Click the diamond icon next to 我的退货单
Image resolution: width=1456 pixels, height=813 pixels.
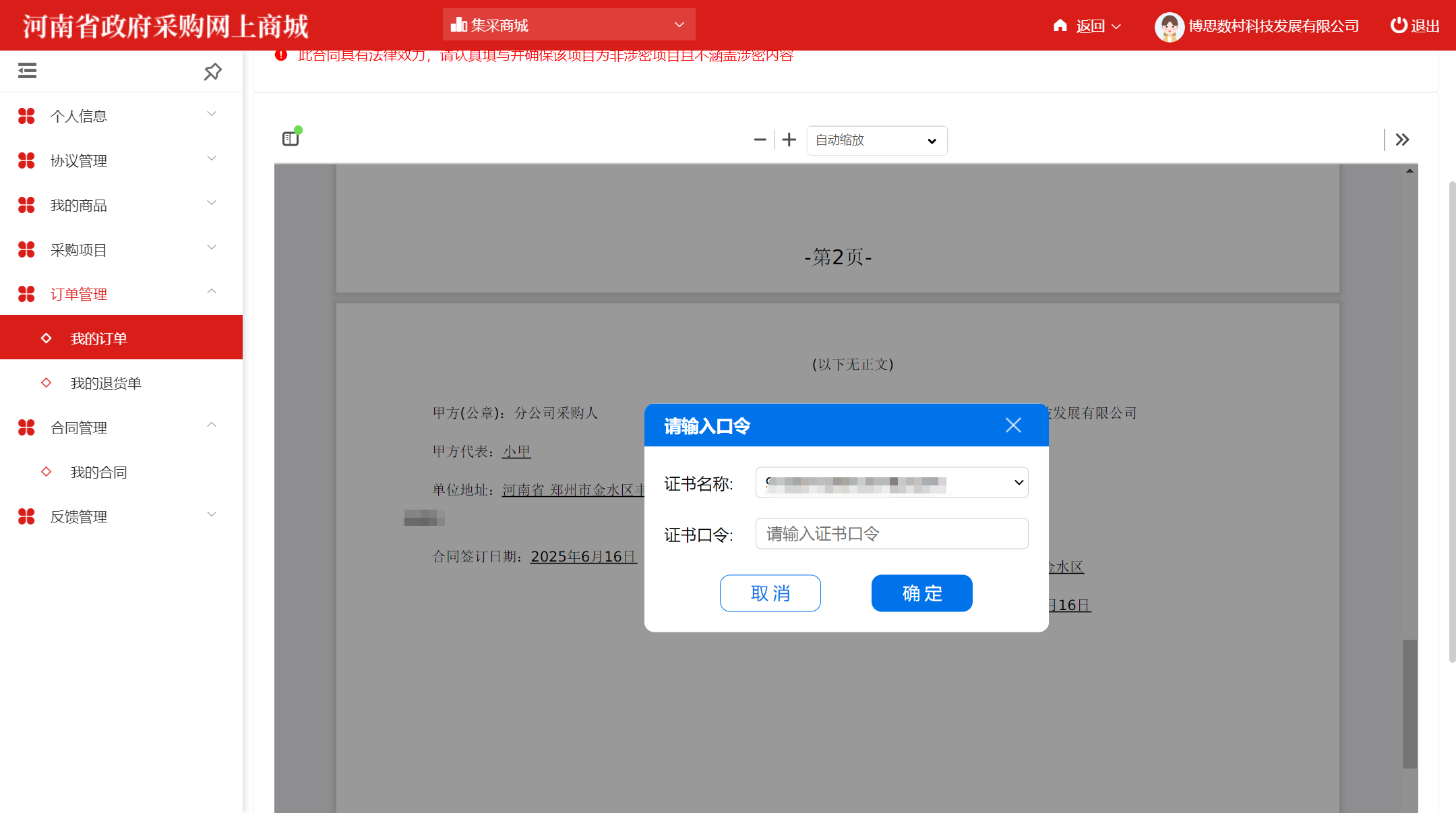(46, 383)
